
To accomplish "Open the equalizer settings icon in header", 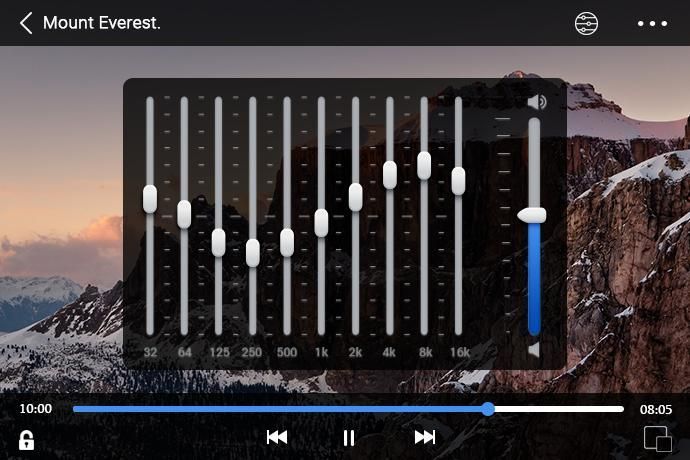I will point(586,23).
